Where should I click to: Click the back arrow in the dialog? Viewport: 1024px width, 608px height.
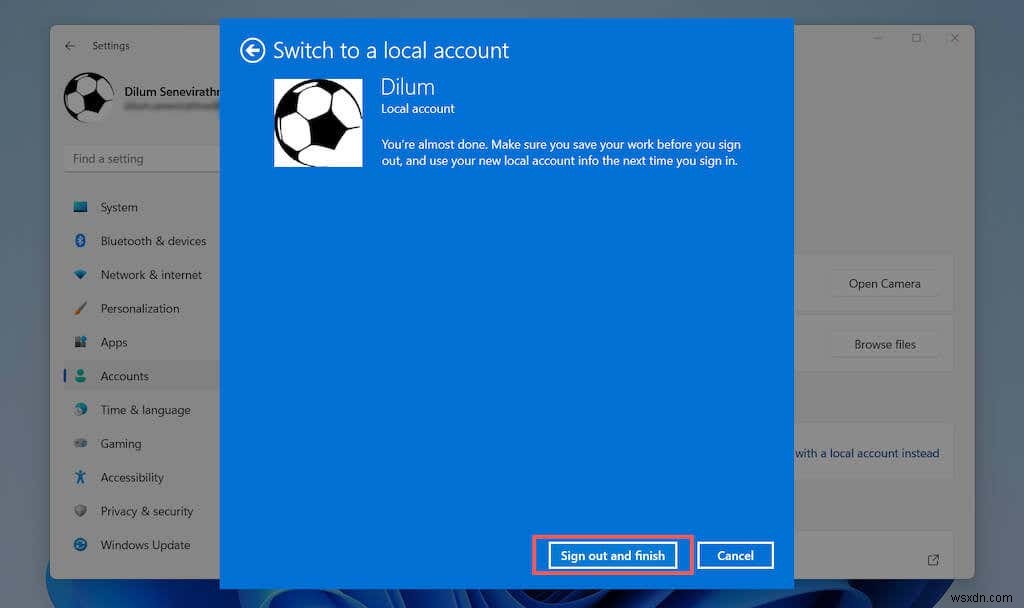click(252, 50)
